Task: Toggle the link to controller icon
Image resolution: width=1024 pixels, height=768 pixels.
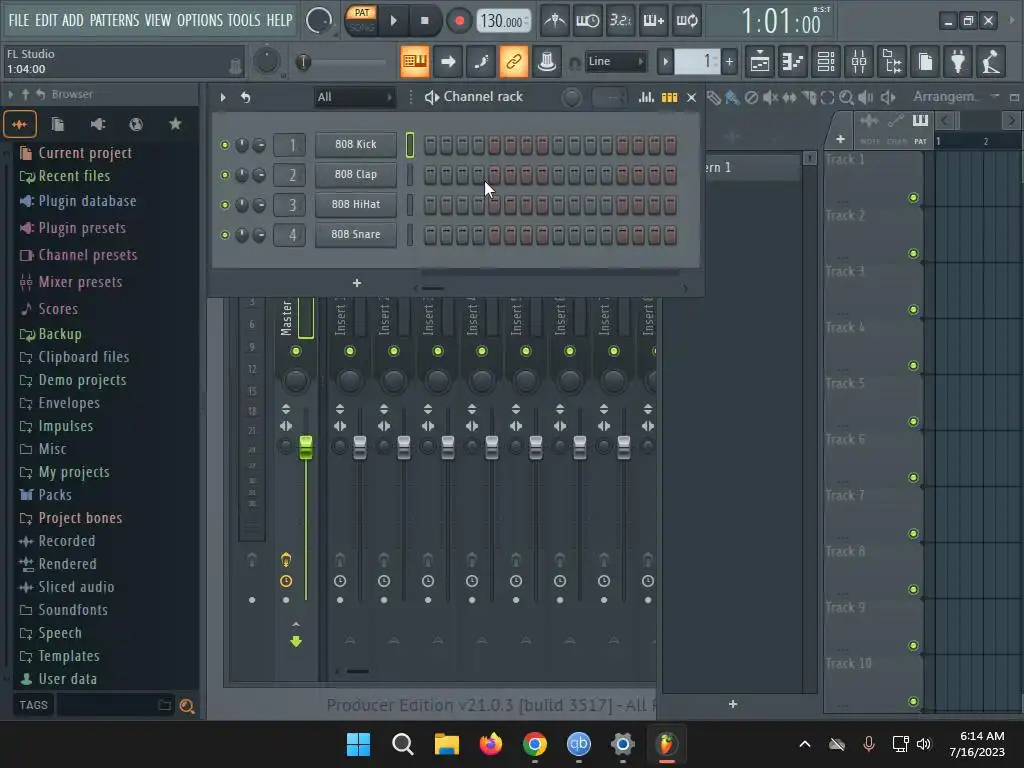Action: (513, 61)
